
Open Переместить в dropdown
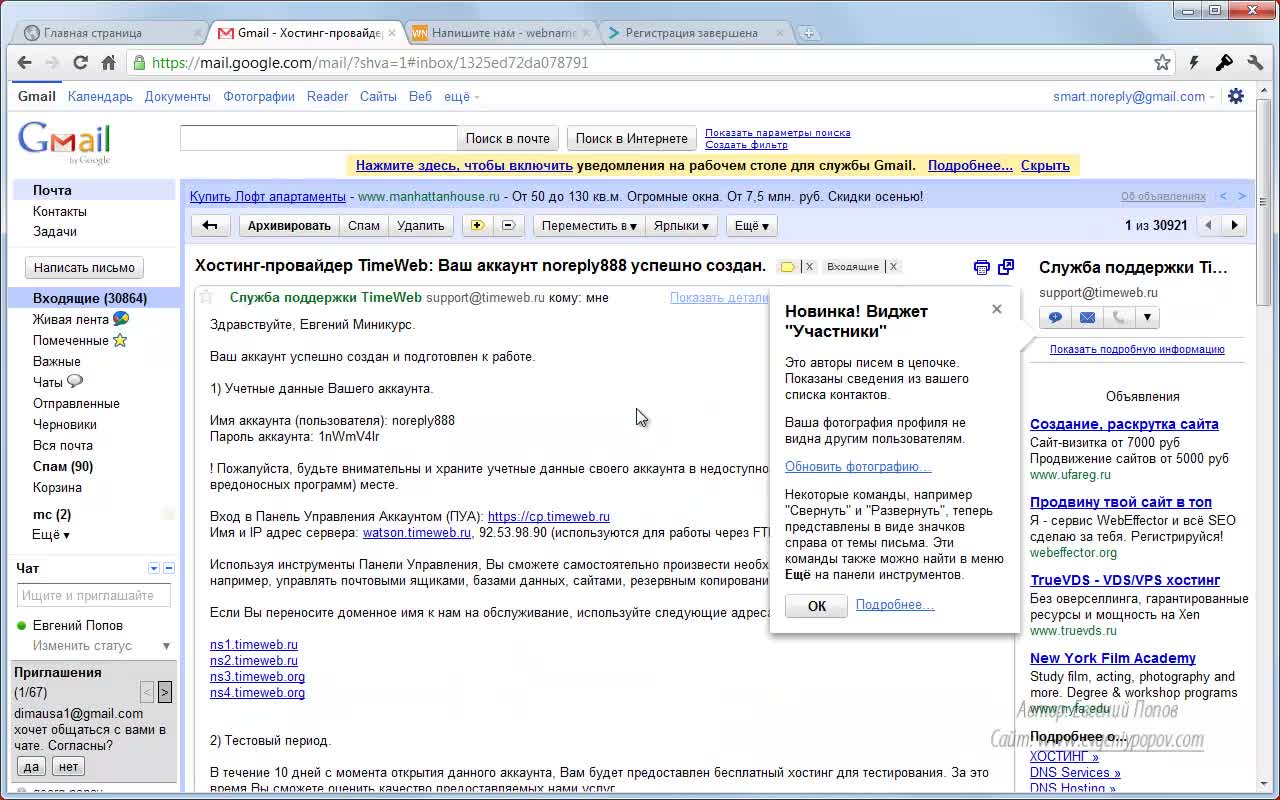tap(589, 226)
